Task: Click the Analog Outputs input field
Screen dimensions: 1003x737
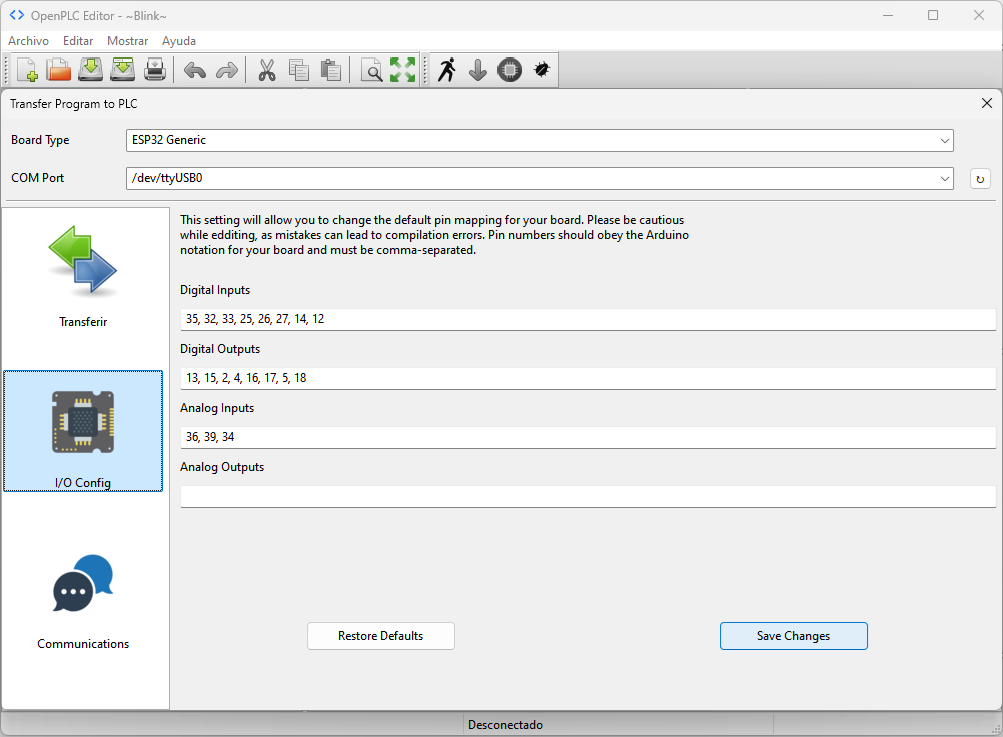Action: click(x=587, y=497)
